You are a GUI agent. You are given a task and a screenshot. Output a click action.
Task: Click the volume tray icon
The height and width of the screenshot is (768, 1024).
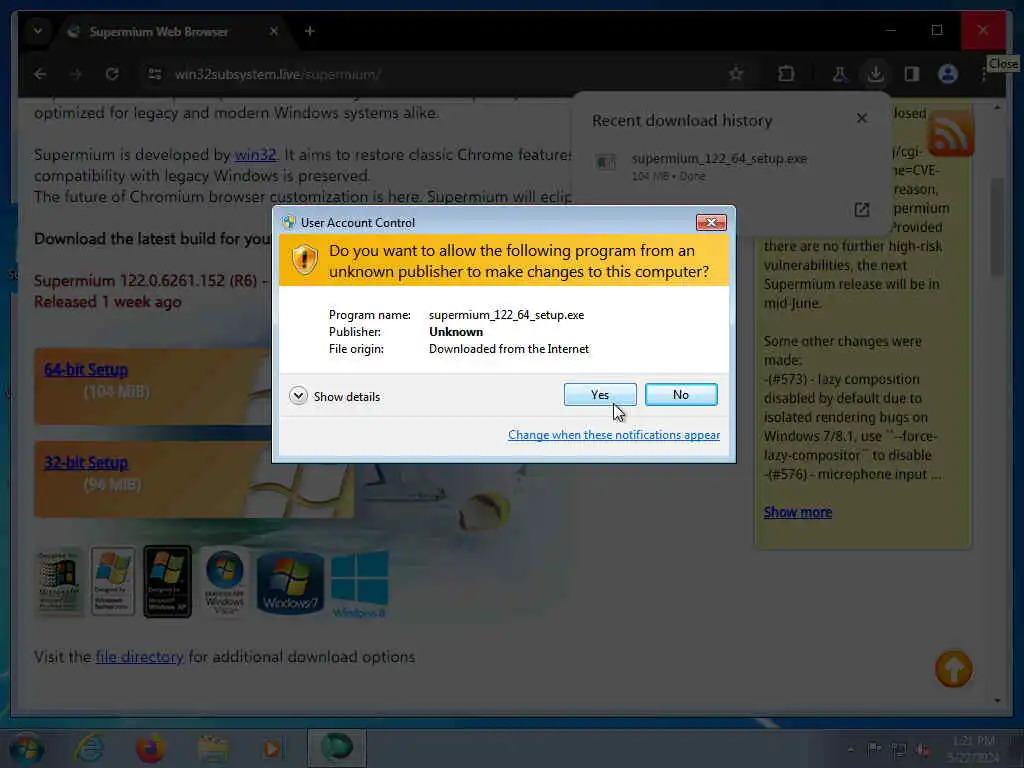pos(923,750)
